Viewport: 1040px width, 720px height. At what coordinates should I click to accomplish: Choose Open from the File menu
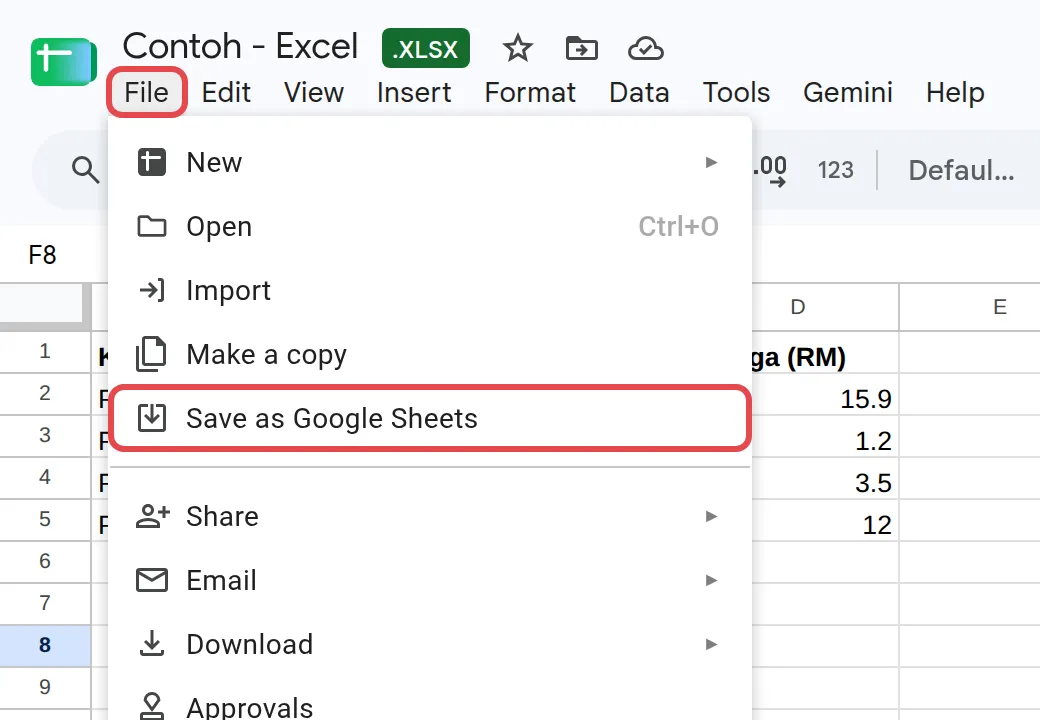[430, 227]
